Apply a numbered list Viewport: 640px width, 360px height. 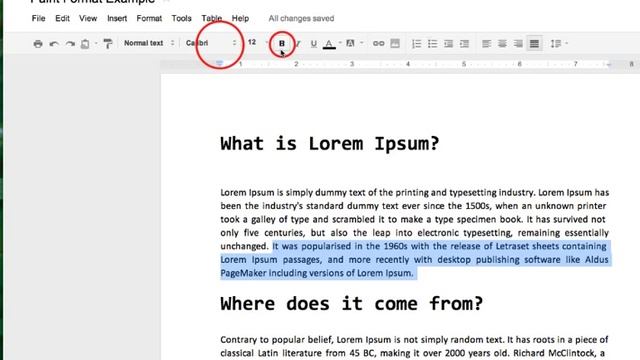(x=416, y=43)
